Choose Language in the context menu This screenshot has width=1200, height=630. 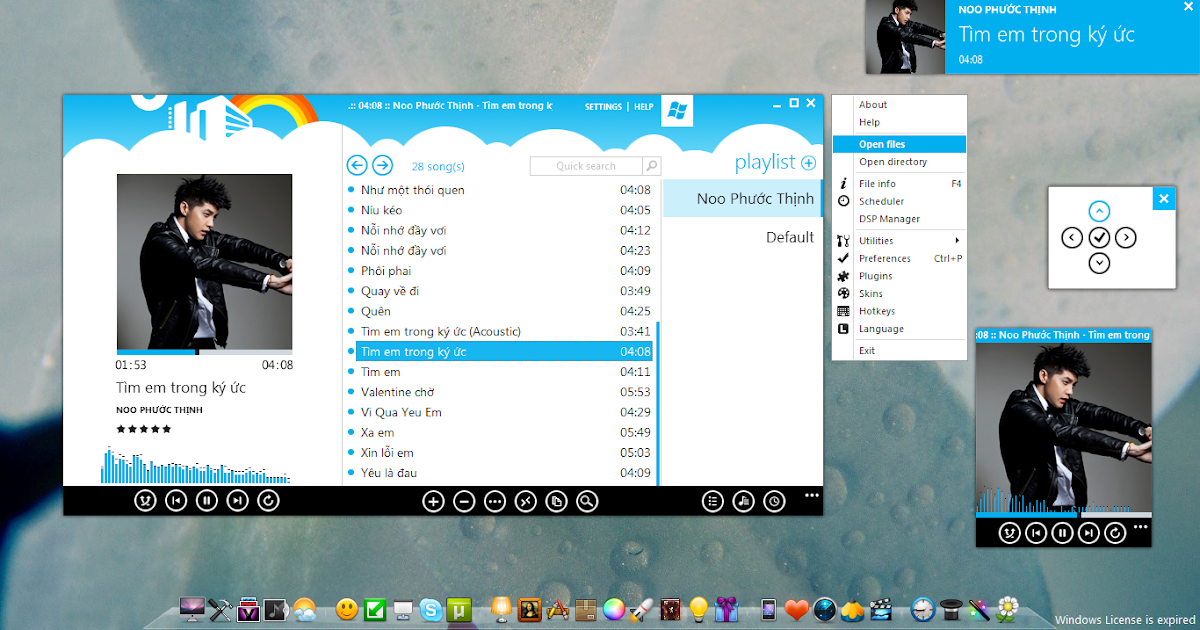pyautogui.click(x=899, y=329)
